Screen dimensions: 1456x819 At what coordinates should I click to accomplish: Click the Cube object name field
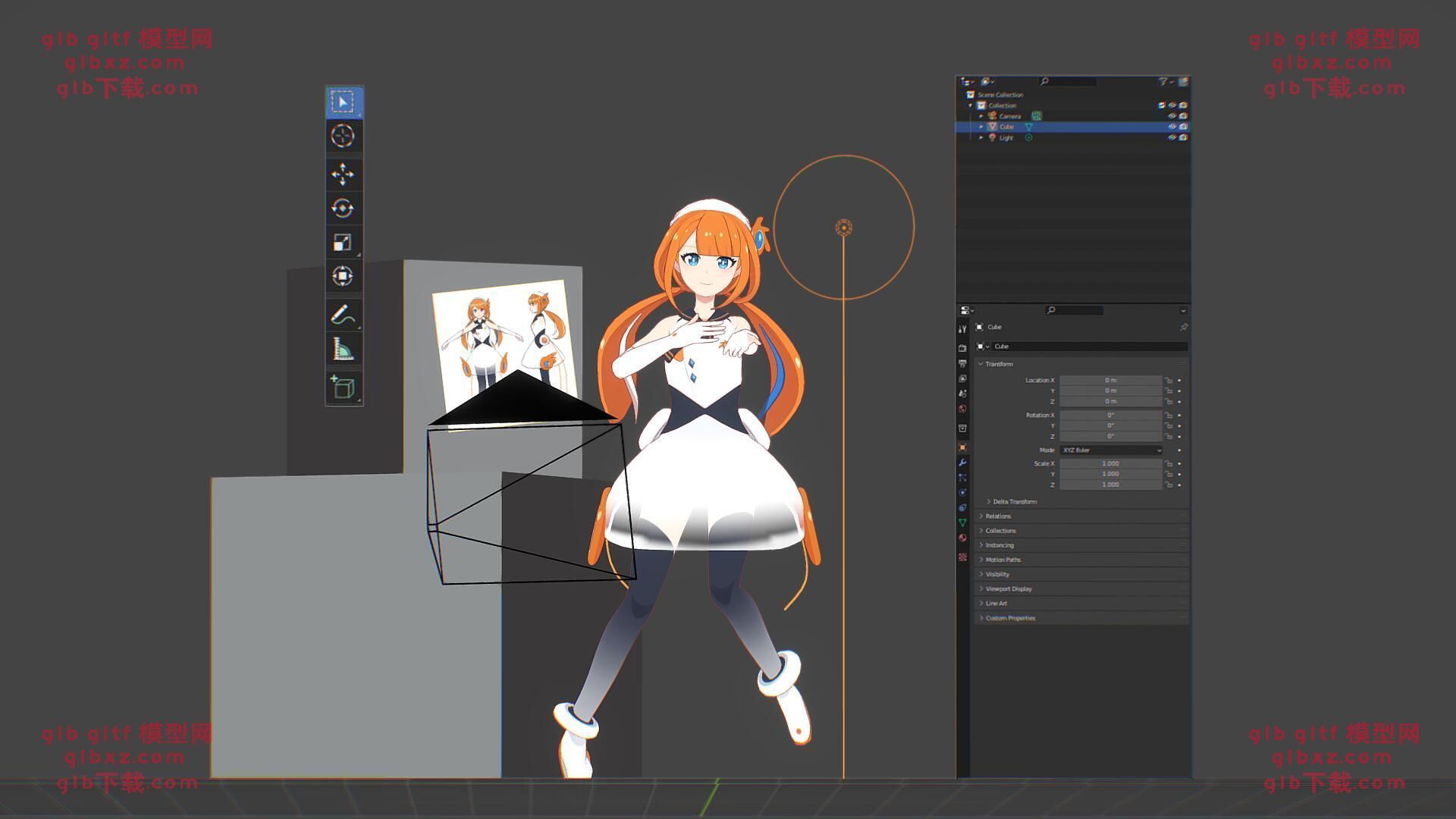pos(1089,347)
